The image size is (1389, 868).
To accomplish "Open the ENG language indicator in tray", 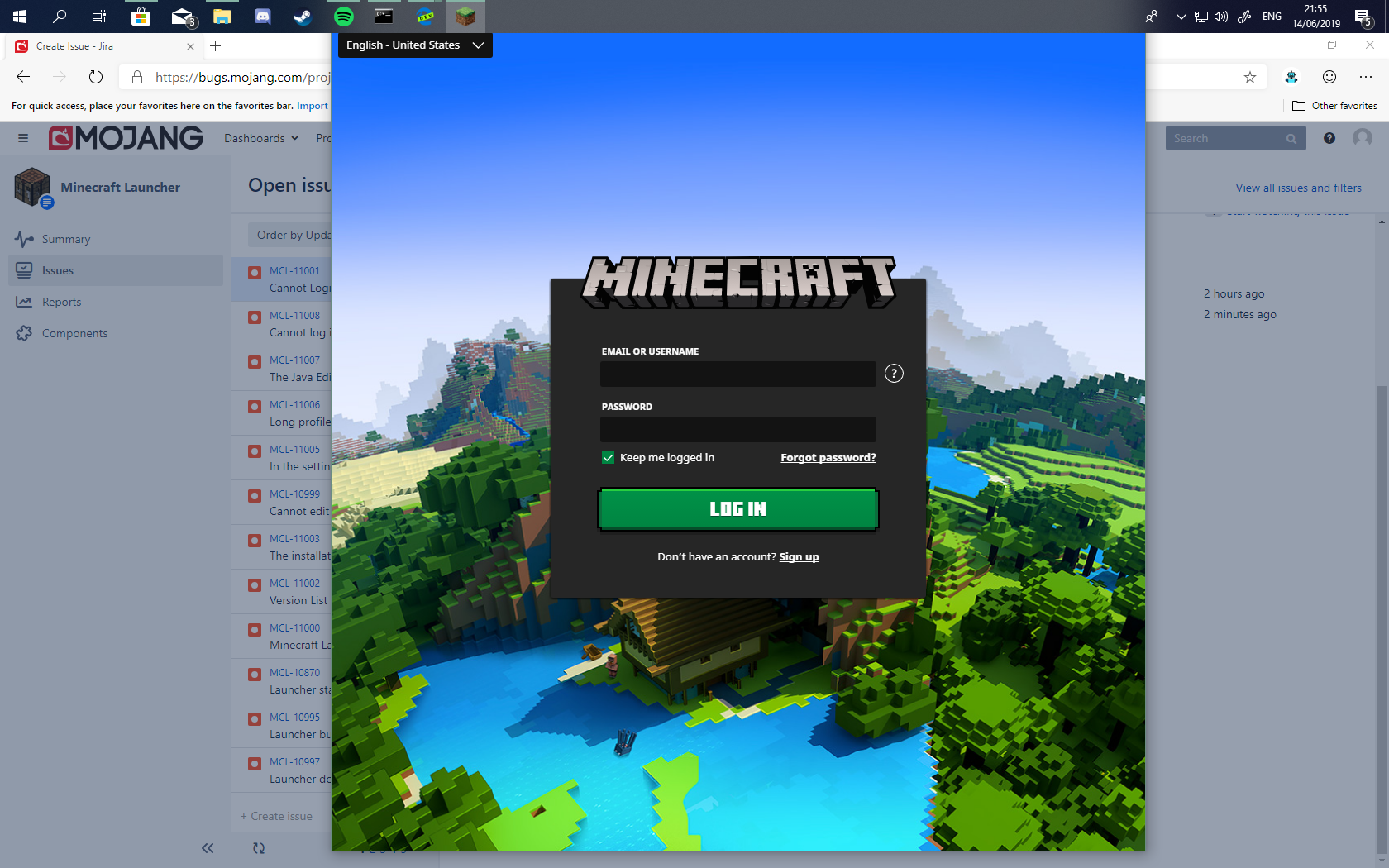I will (x=1272, y=17).
